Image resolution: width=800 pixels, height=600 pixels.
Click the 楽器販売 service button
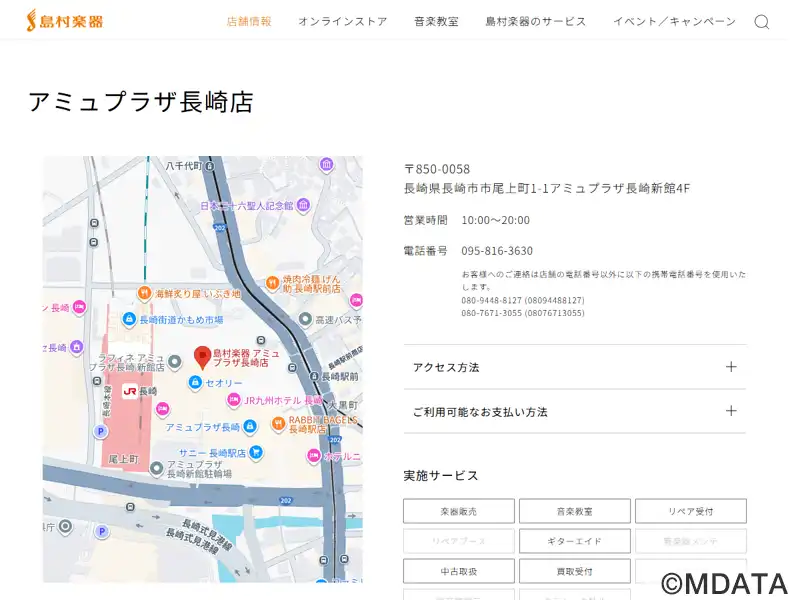tap(459, 511)
